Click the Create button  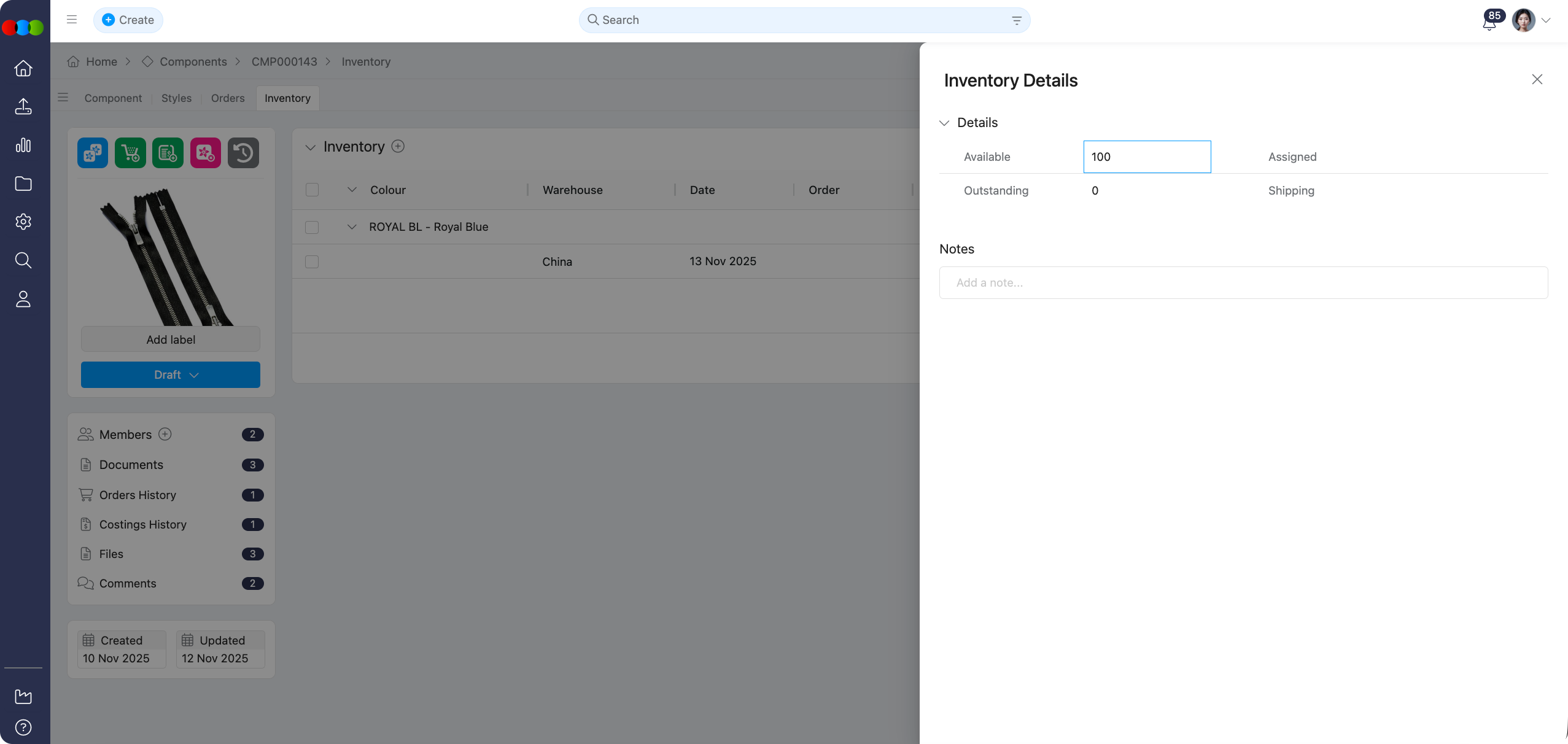pos(128,20)
